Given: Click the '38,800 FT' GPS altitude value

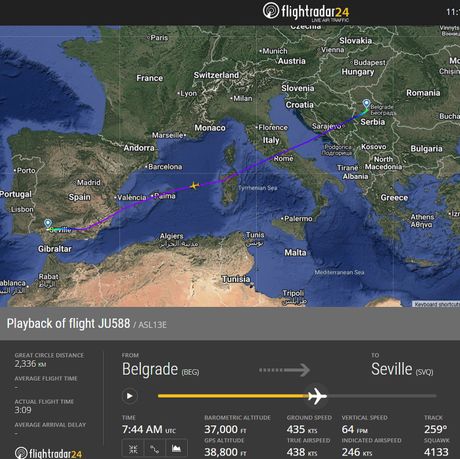Looking at the screenshot, I should tap(225, 452).
